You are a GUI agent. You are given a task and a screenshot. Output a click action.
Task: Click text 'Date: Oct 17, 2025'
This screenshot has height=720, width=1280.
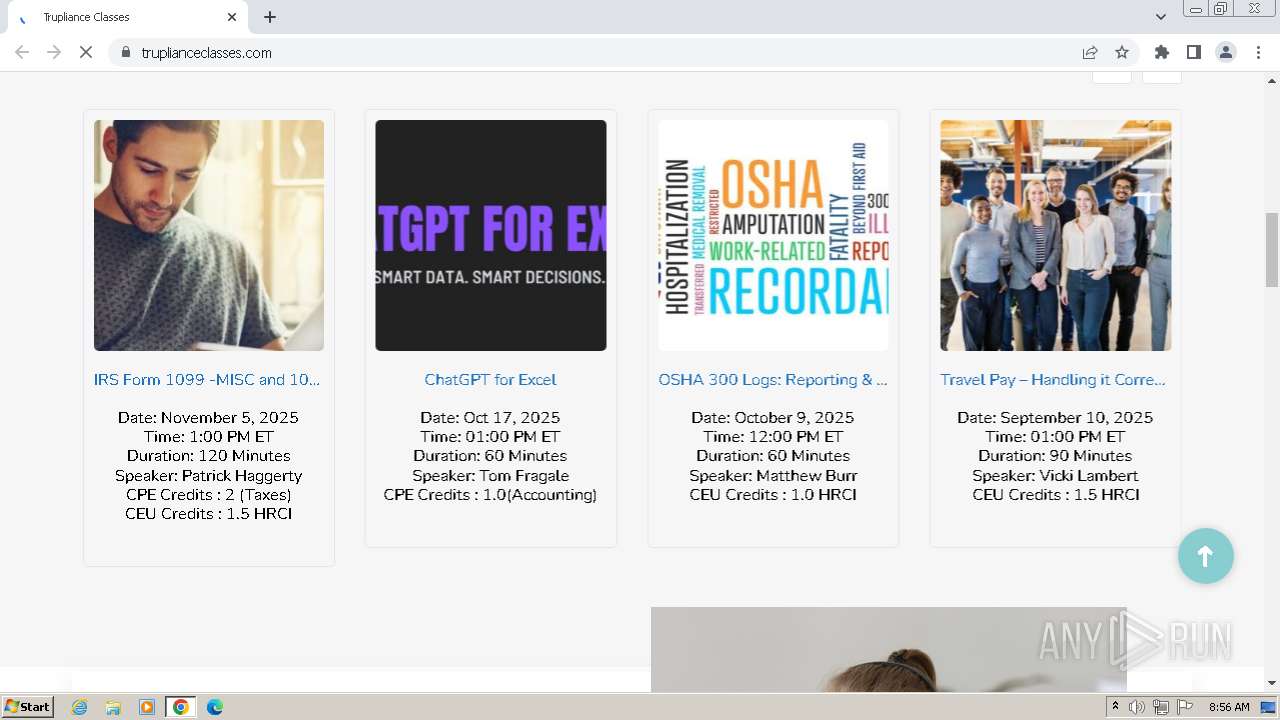point(490,418)
